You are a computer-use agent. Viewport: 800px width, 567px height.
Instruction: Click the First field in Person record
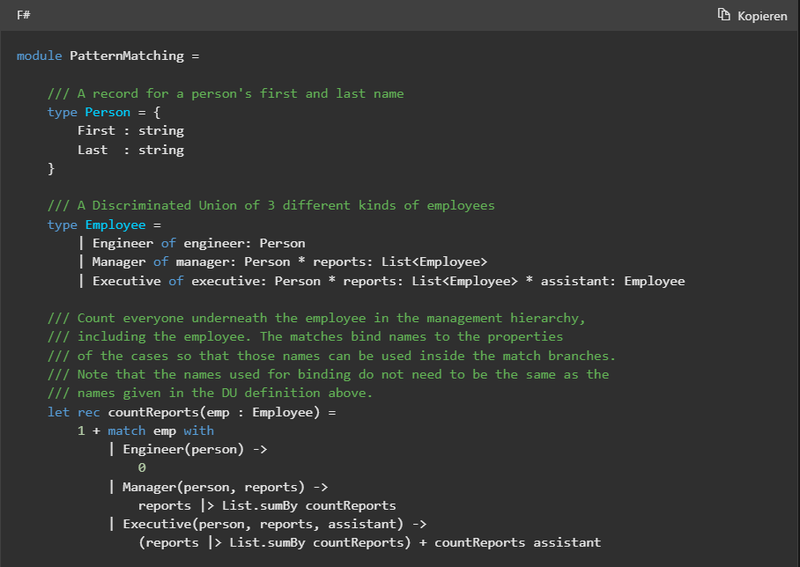[x=96, y=131]
